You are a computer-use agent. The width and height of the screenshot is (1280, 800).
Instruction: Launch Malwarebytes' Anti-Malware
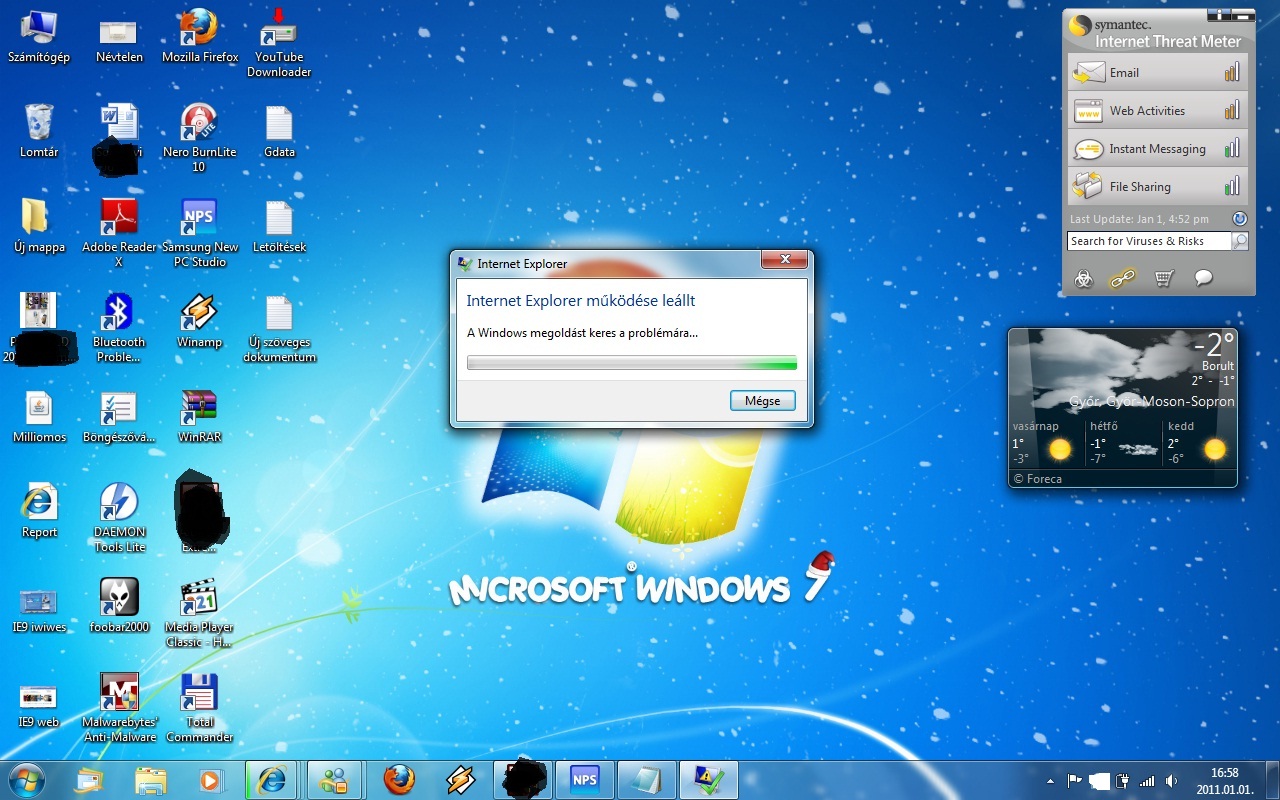click(119, 709)
